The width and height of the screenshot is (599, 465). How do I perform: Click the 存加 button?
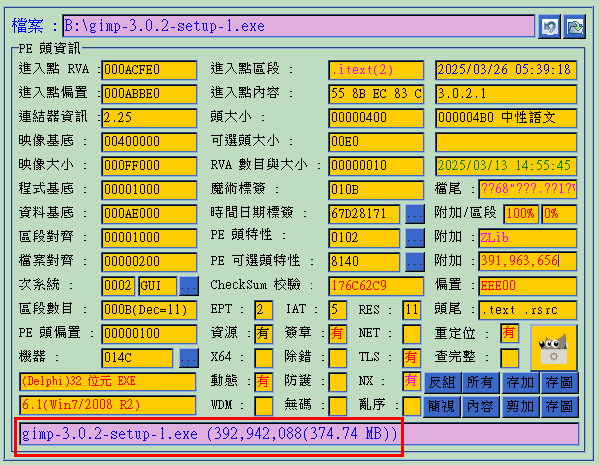520,383
